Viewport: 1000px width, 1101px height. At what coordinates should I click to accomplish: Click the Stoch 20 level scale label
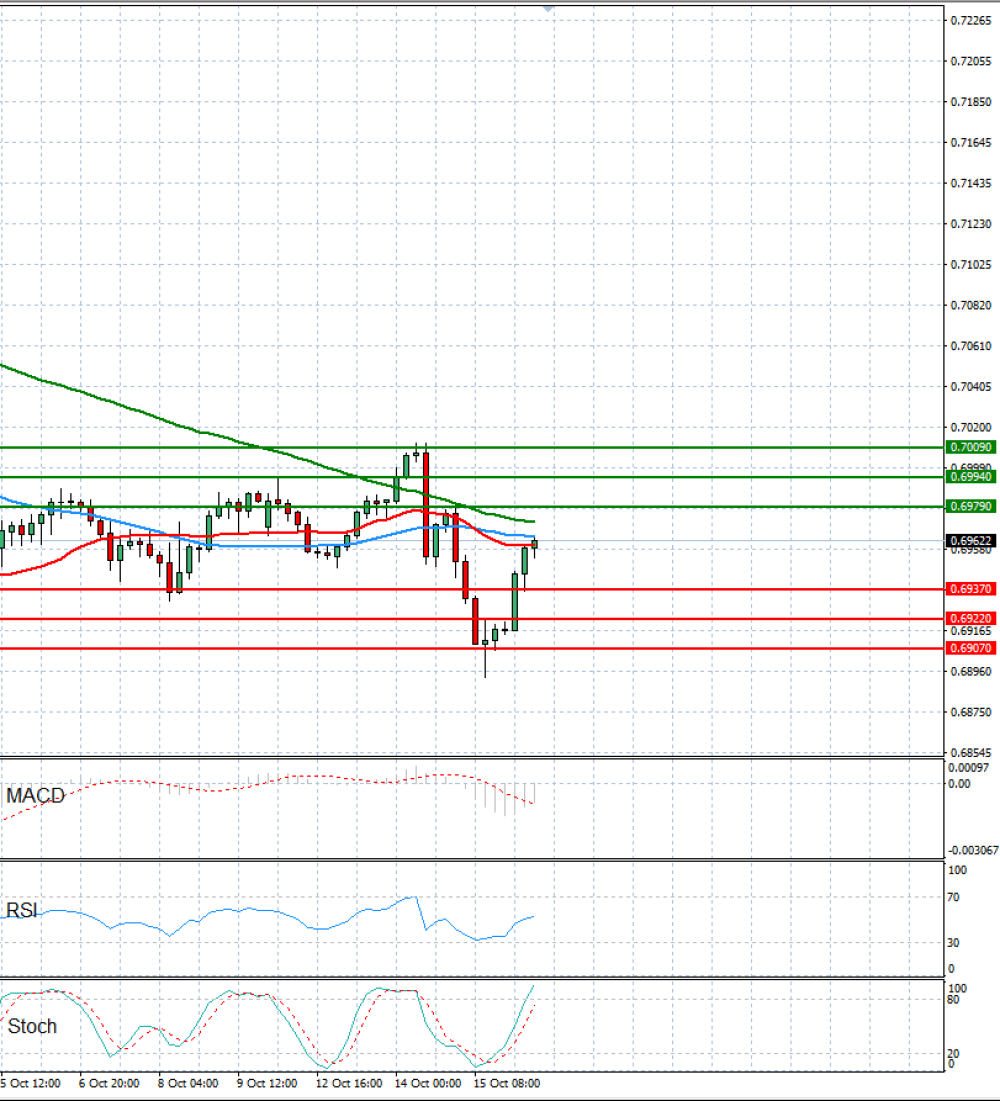pos(953,1054)
